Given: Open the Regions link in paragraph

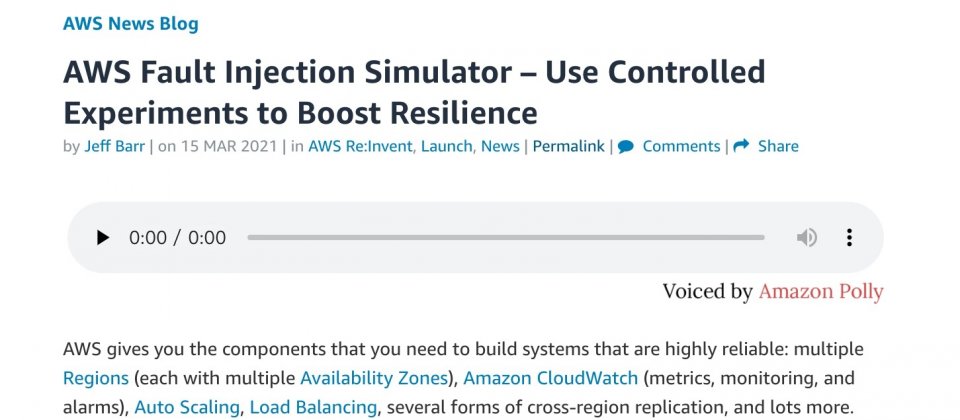Looking at the screenshot, I should click(96, 378).
